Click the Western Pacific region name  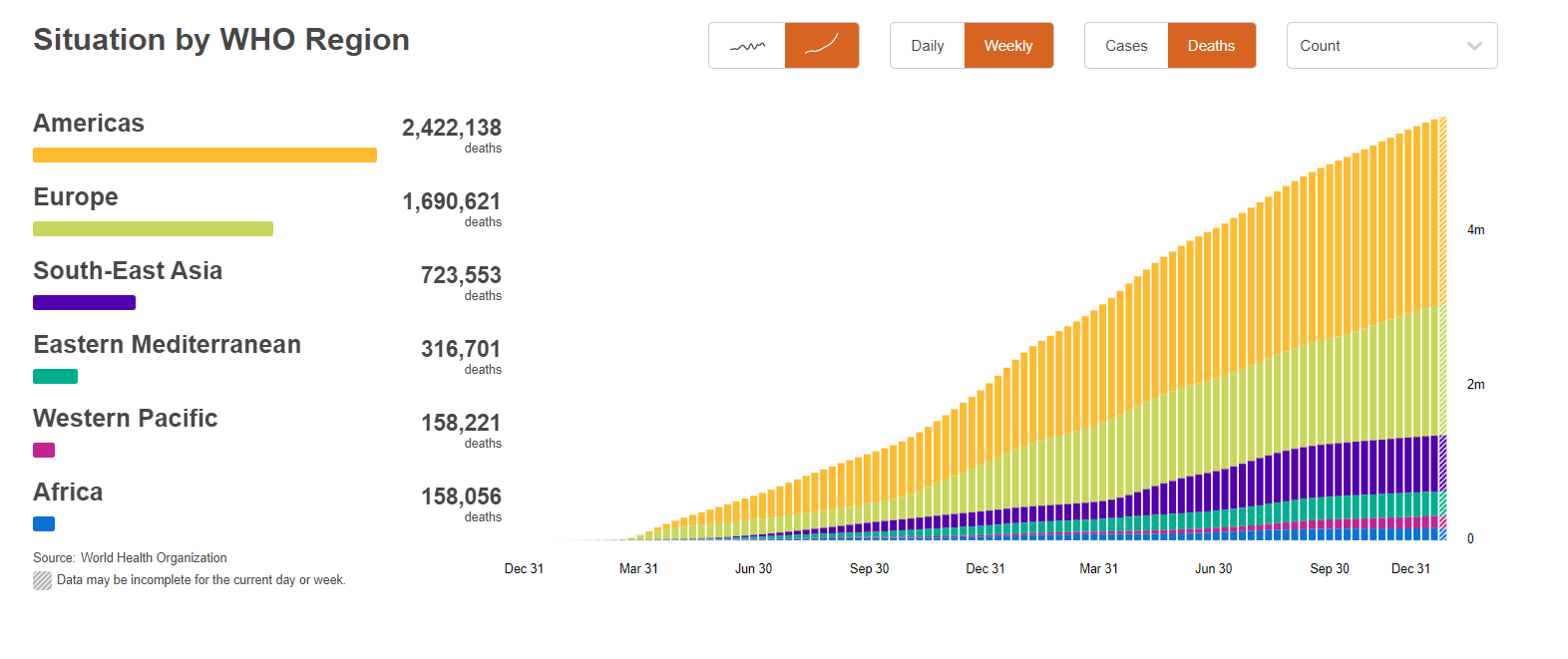point(125,419)
